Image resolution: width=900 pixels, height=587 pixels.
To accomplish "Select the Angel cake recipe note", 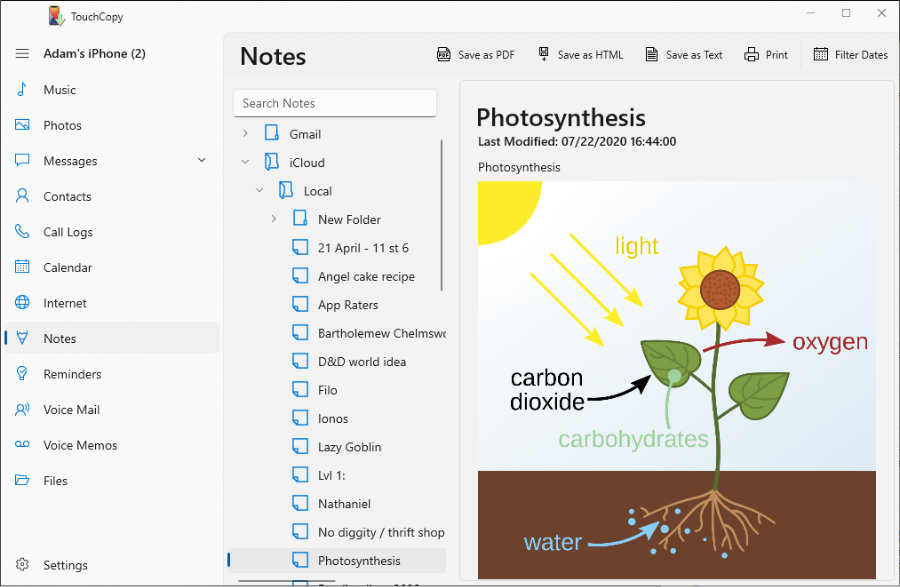I will click(x=366, y=277).
